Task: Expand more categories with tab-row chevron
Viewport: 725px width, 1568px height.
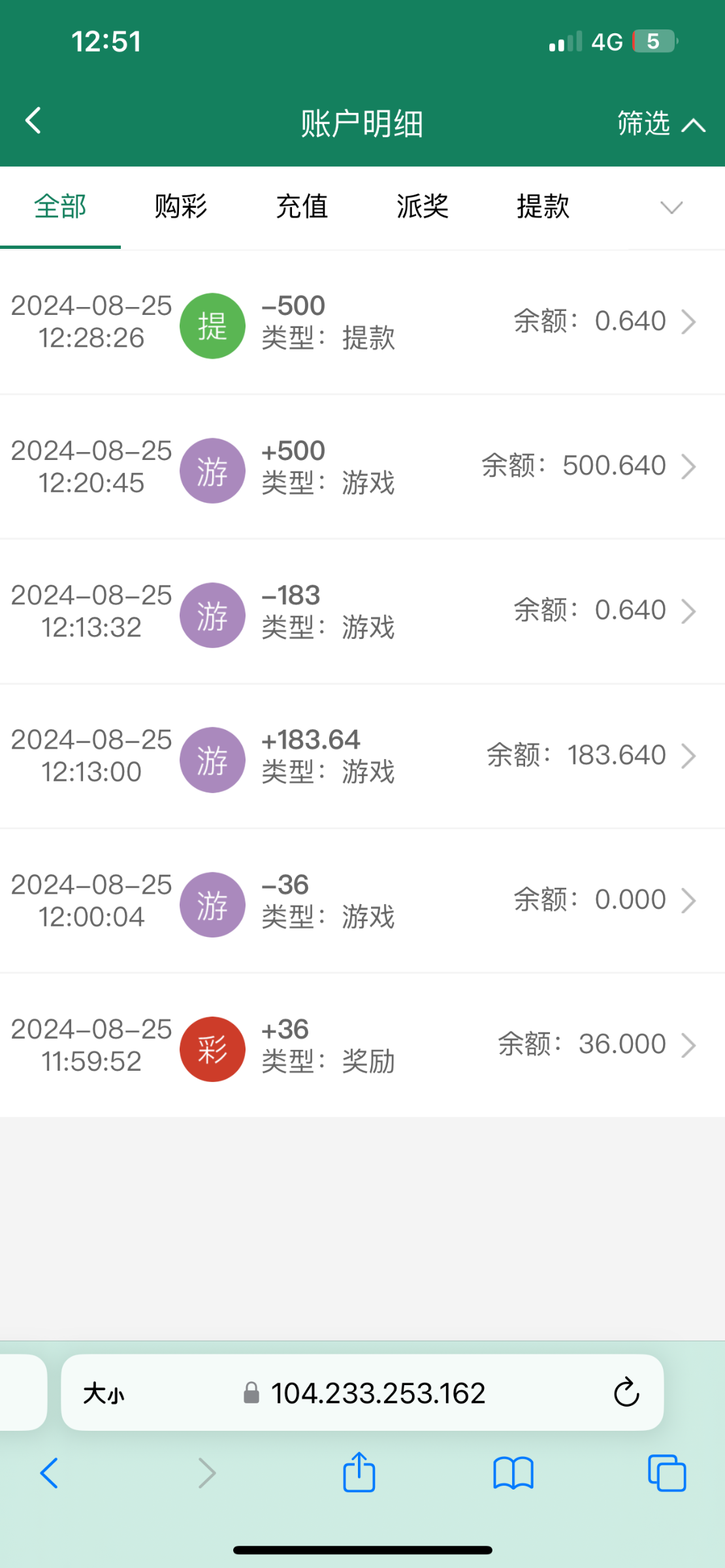Action: (671, 208)
